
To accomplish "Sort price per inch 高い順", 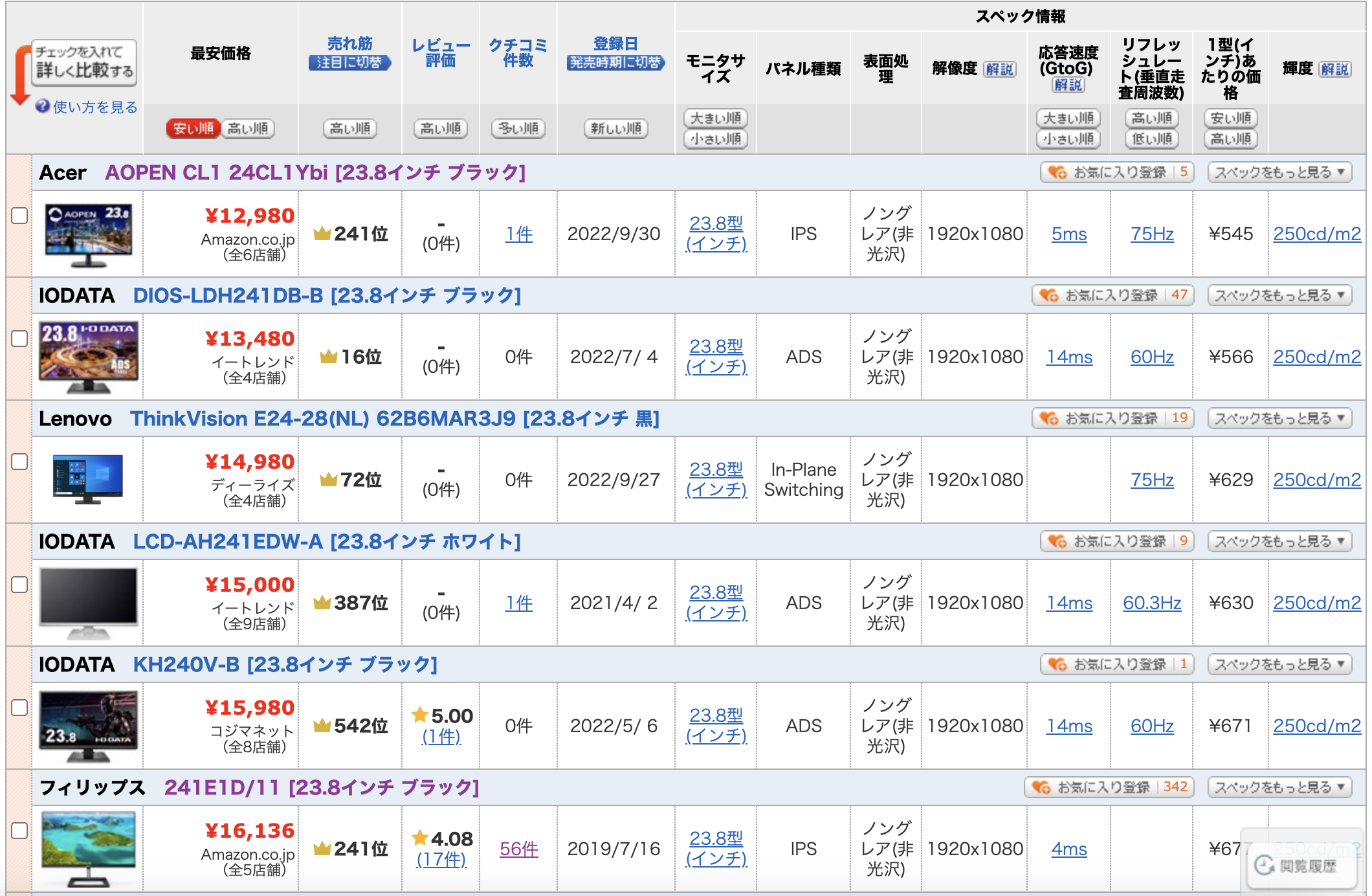I will point(1231,139).
